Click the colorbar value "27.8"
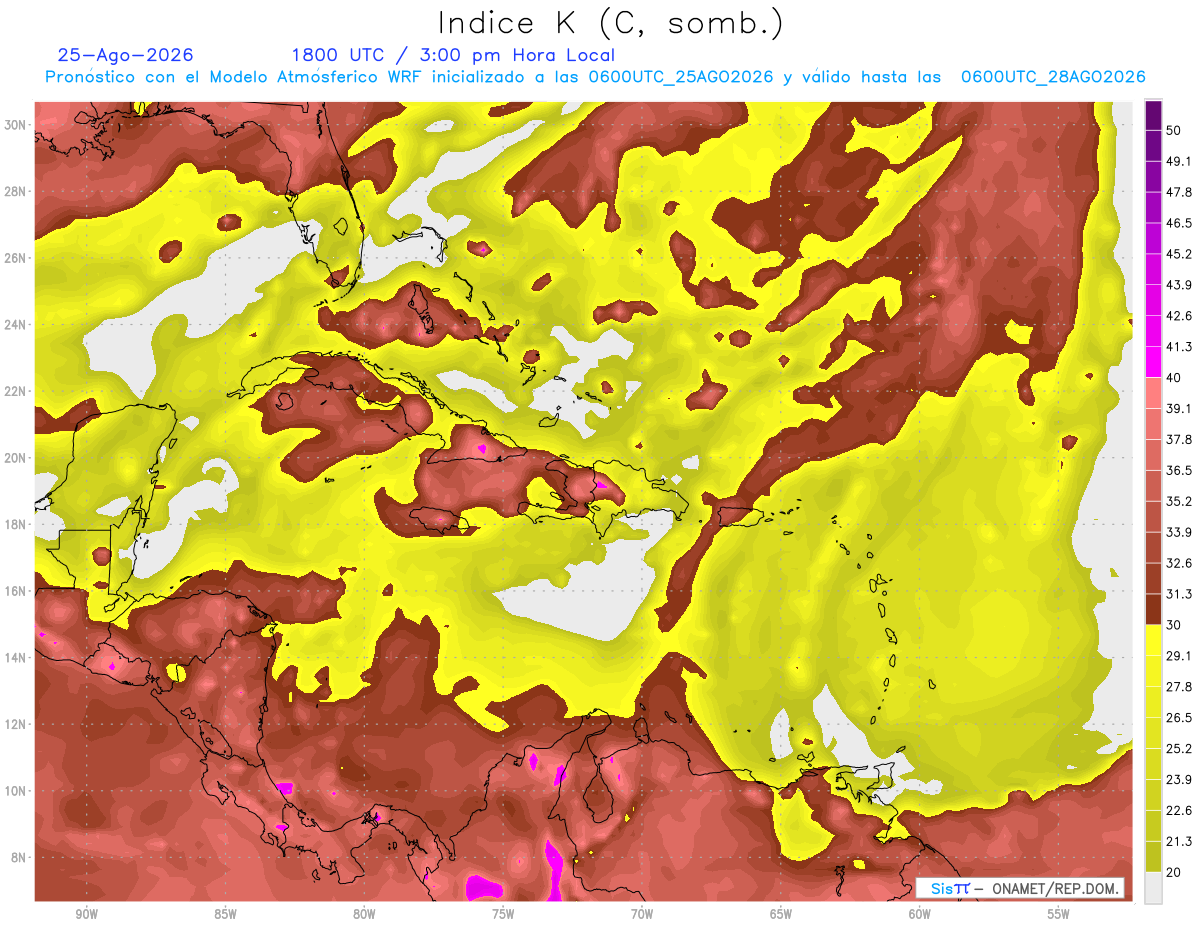Screen dimensions: 1200x927 [x=1179, y=687]
